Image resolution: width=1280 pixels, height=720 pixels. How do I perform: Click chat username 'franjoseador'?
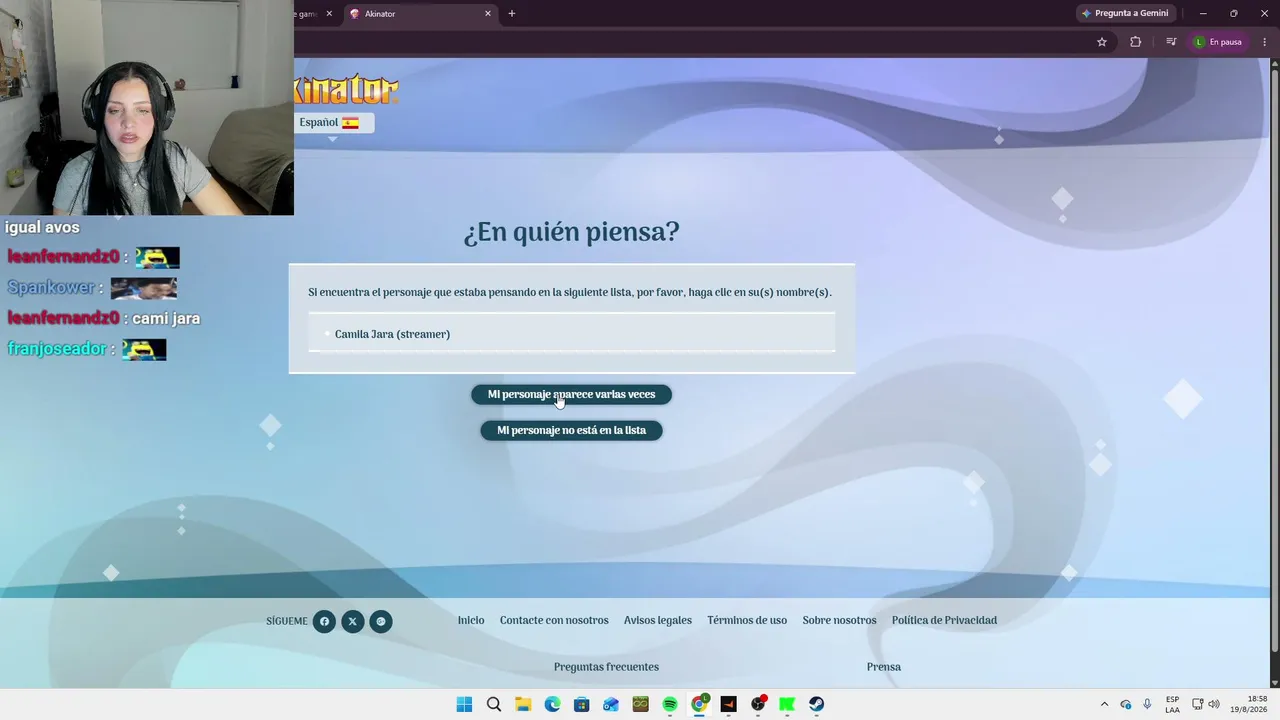pyautogui.click(x=57, y=349)
